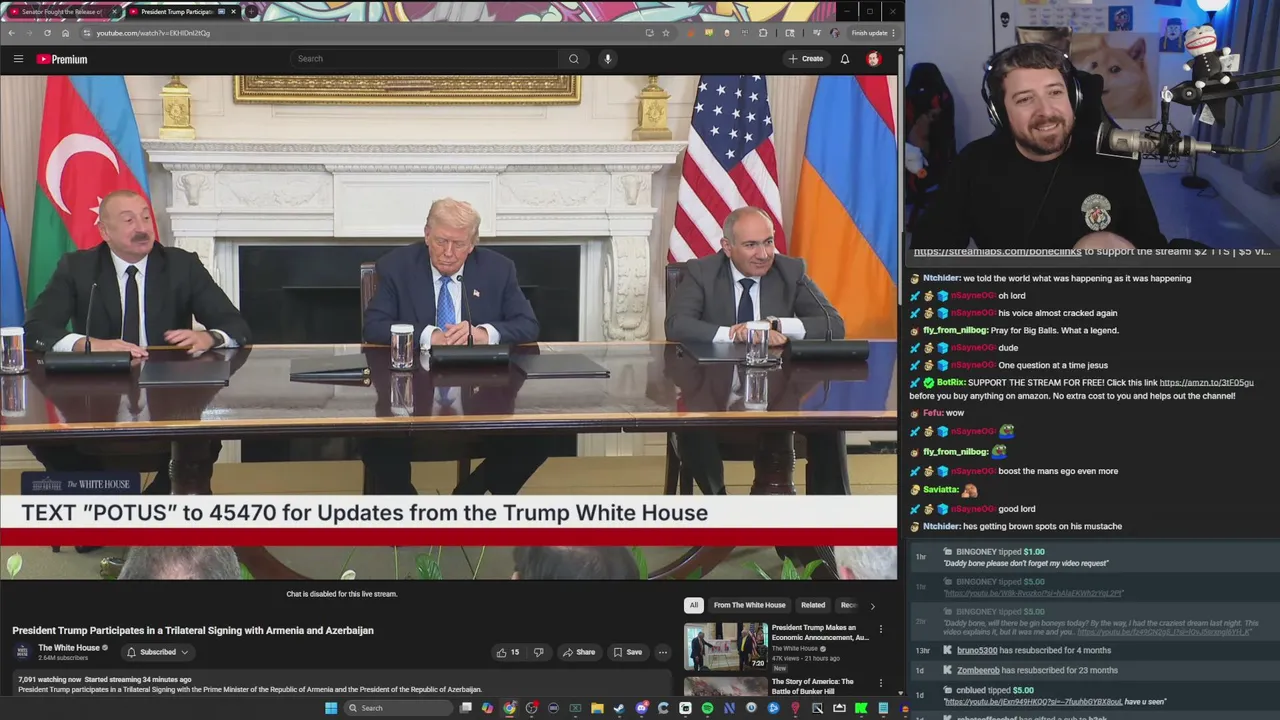The image size is (1280, 720).
Task: Click inside the YouTube search field
Action: [x=425, y=59]
